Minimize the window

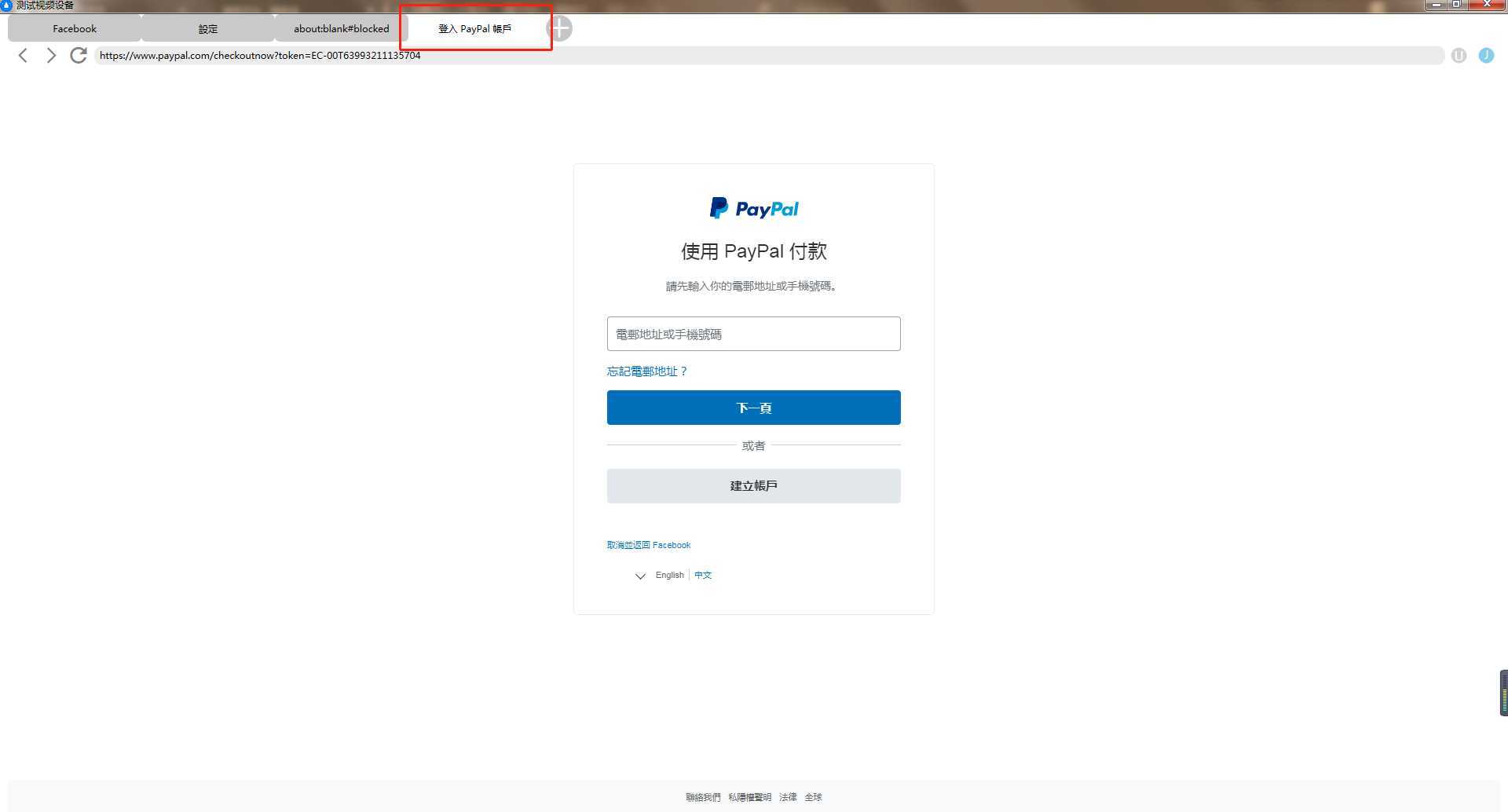pyautogui.click(x=1437, y=5)
